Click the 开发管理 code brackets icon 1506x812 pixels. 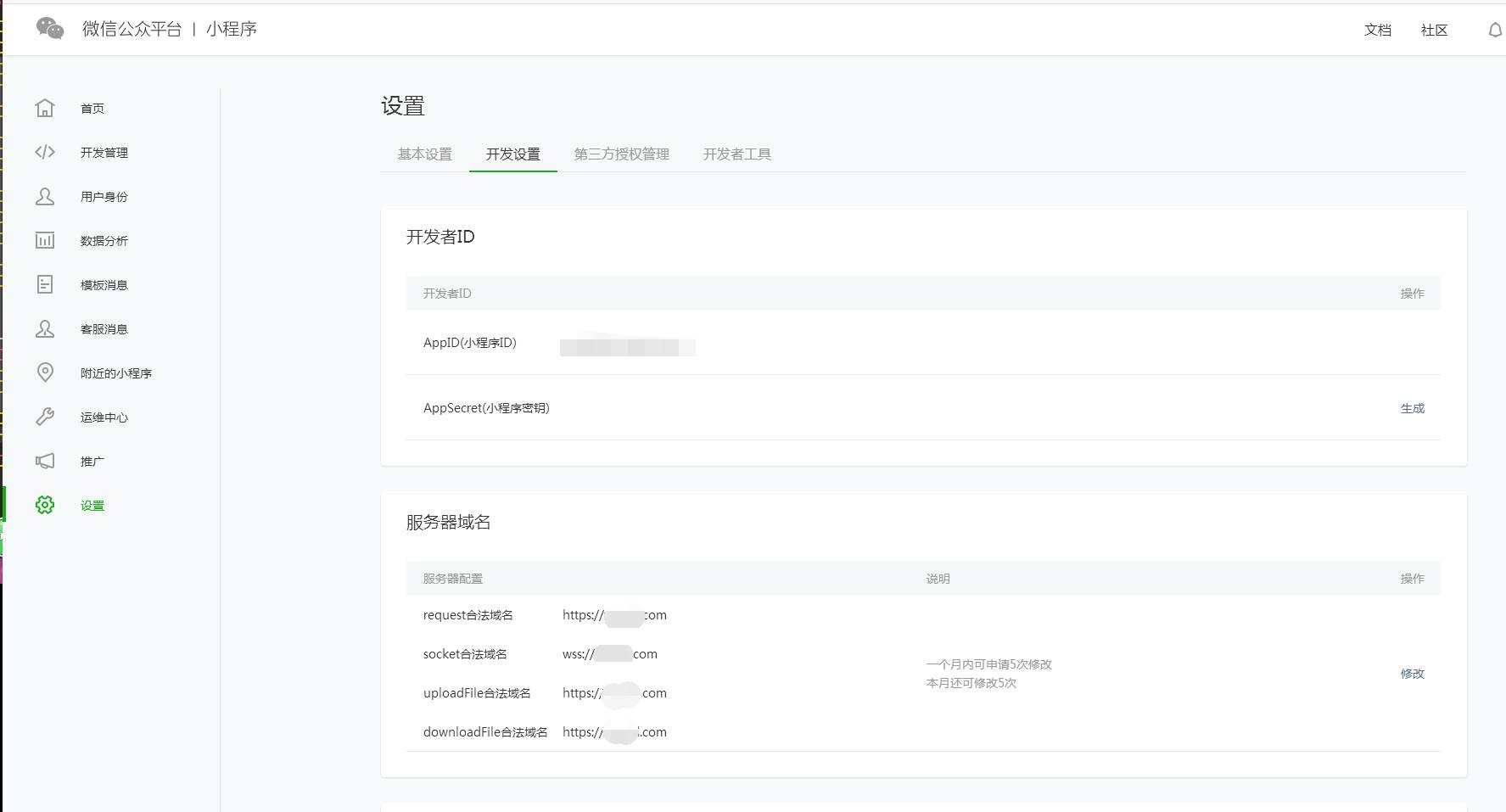coord(45,153)
